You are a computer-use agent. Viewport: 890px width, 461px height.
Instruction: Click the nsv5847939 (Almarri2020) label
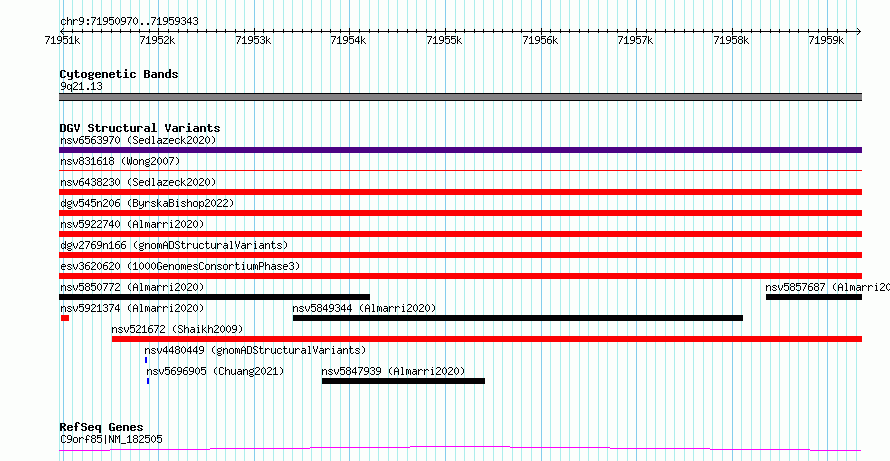393,371
